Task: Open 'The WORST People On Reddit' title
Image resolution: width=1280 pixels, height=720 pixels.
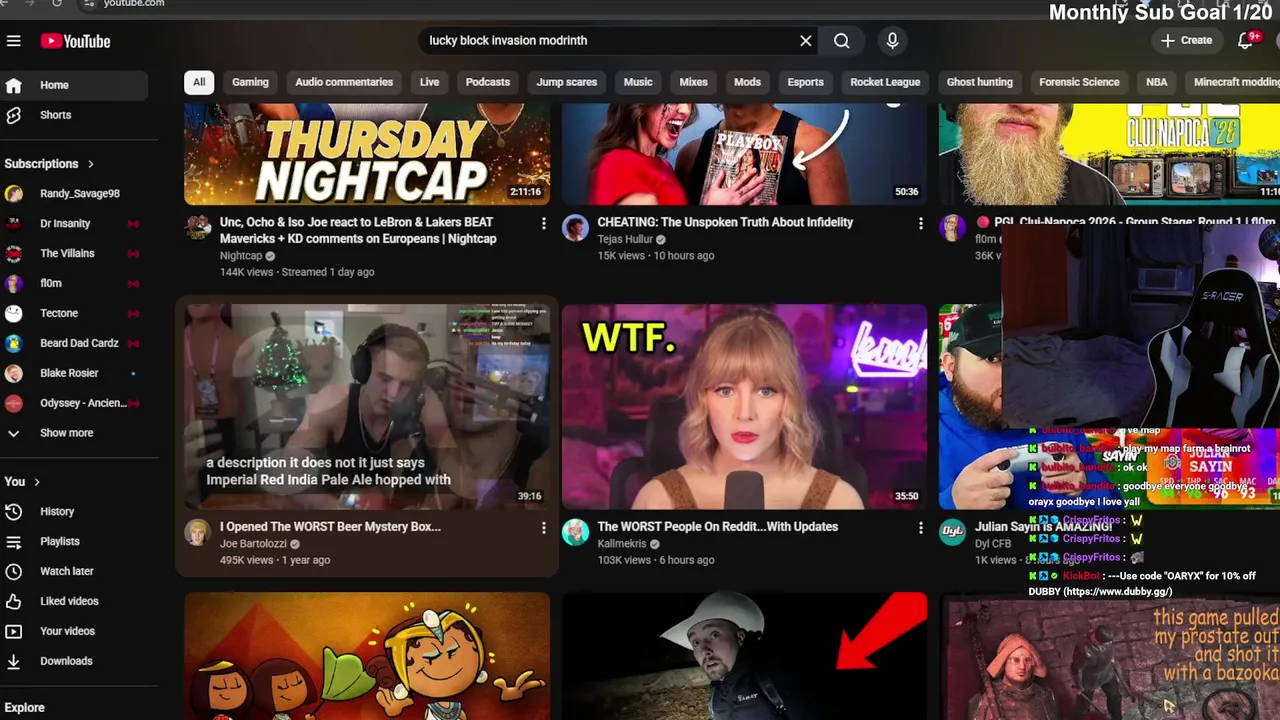Action: tap(718, 527)
